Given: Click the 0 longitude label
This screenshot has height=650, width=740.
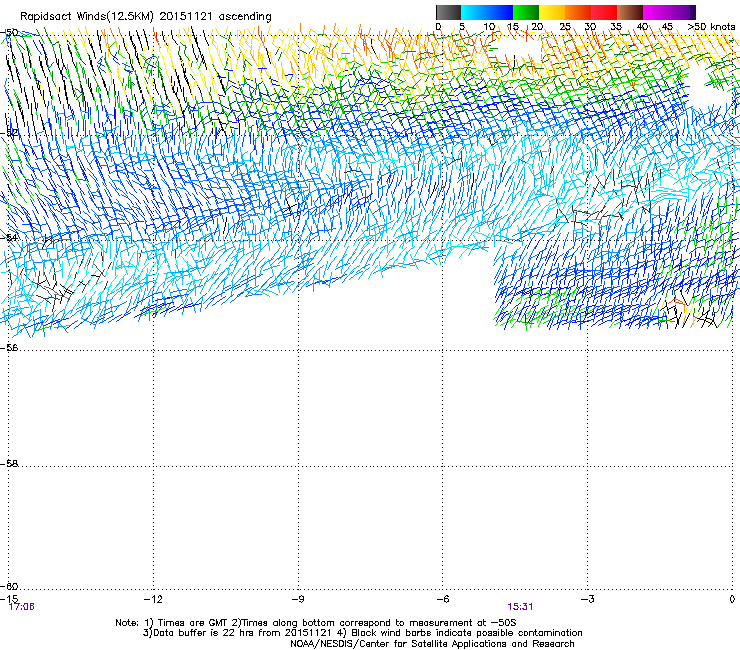Looking at the screenshot, I should click(x=732, y=599).
